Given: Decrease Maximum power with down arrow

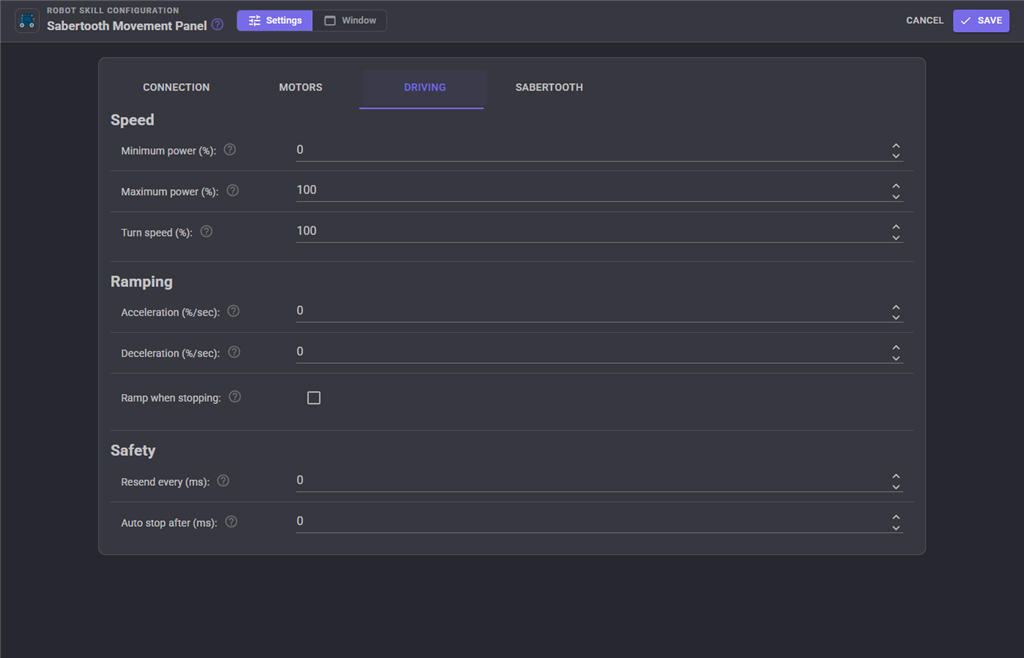Looking at the screenshot, I should coord(896,196).
